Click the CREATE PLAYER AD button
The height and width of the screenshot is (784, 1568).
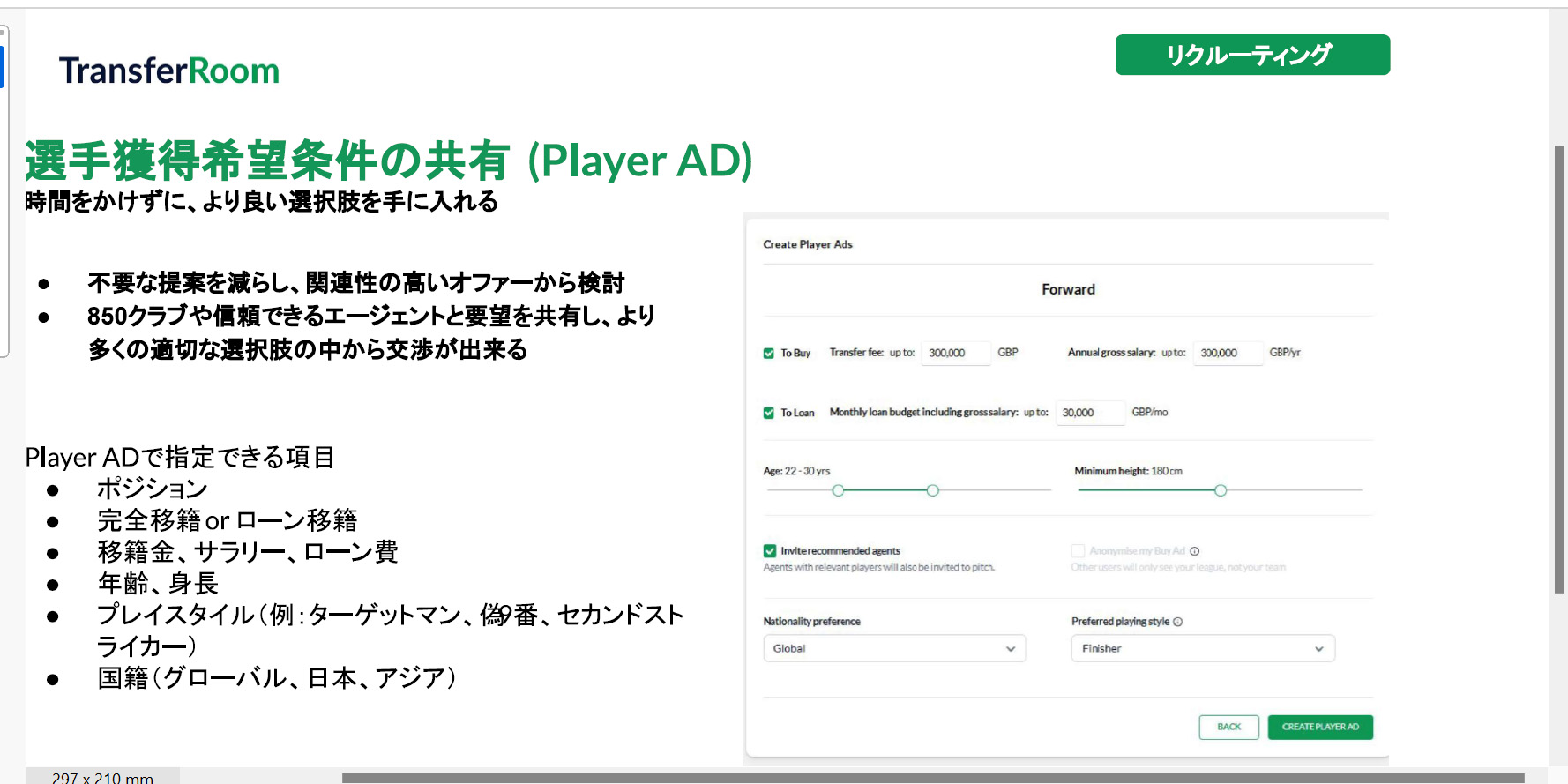pyautogui.click(x=1320, y=727)
